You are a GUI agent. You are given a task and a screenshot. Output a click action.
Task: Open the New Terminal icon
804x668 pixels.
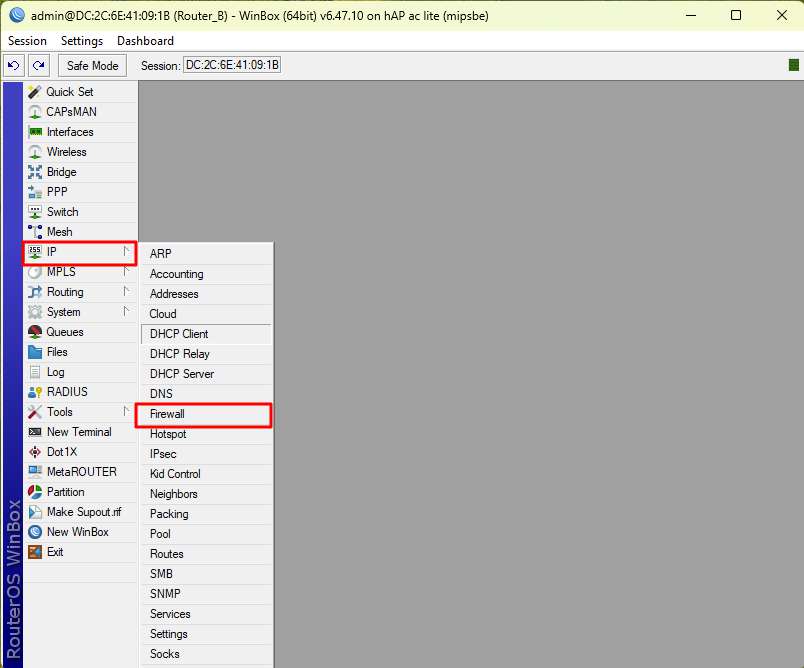tap(35, 432)
